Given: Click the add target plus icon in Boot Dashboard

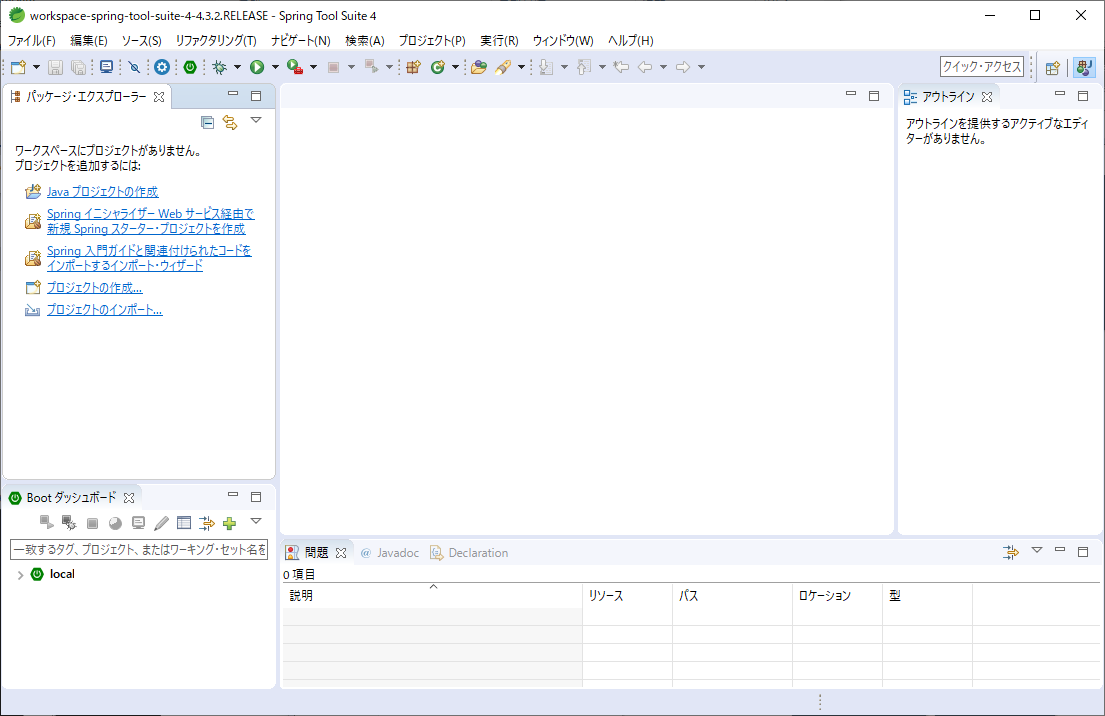Looking at the screenshot, I should 229,523.
